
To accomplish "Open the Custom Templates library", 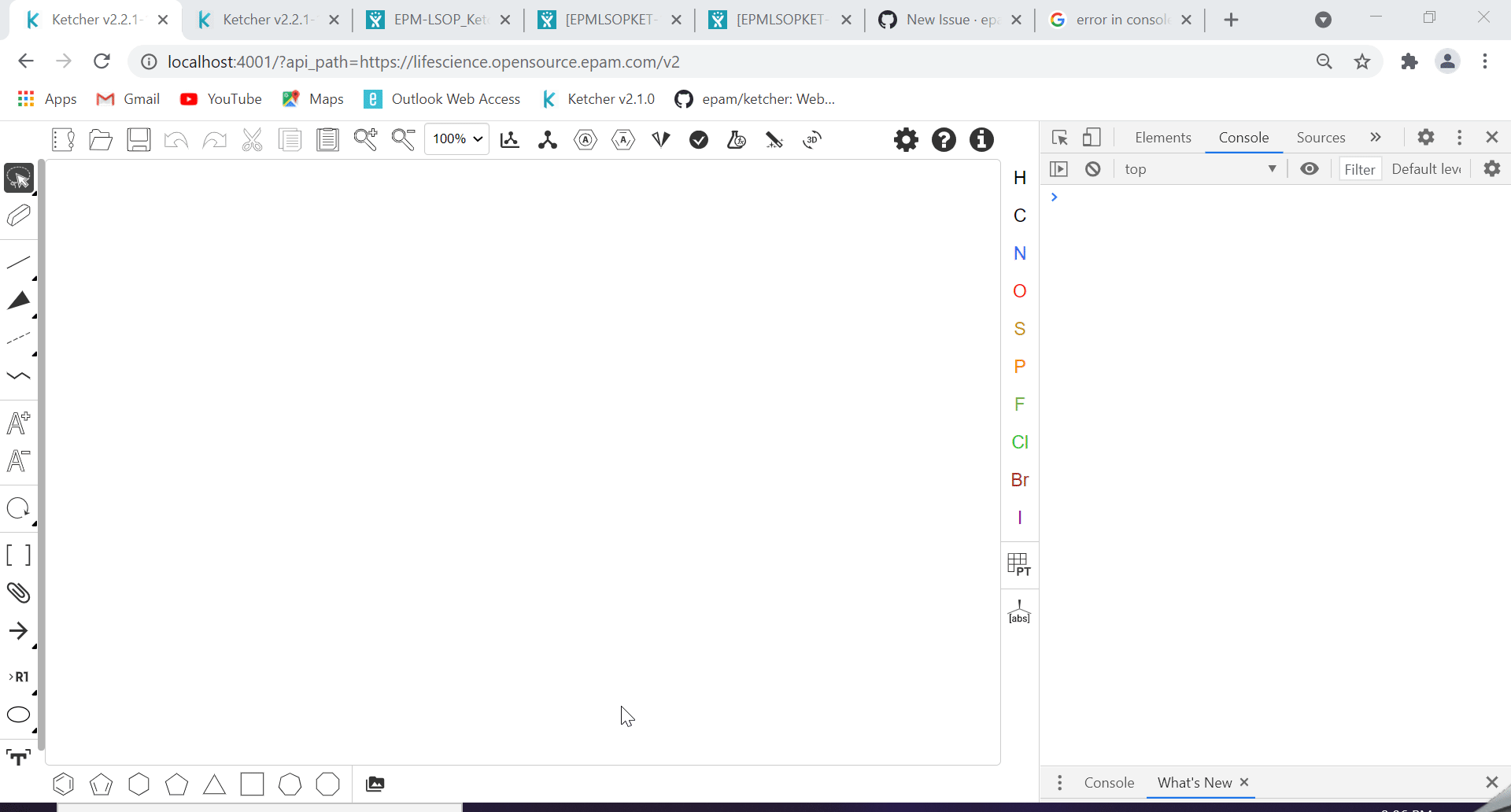I will coord(375,784).
